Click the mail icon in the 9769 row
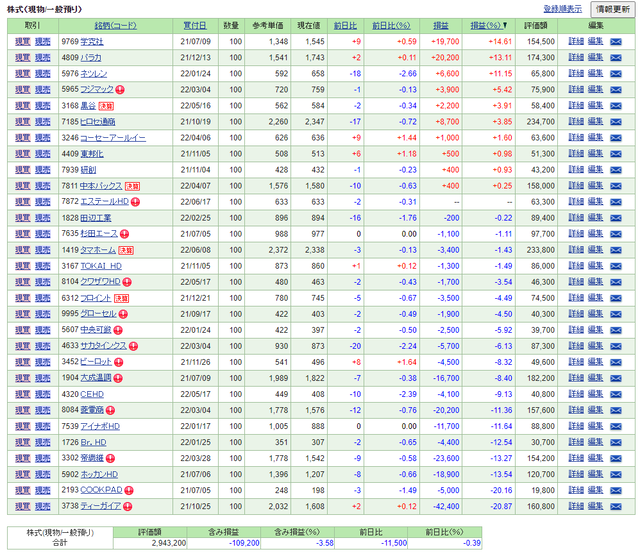This screenshot has height=554, width=640. click(616, 42)
